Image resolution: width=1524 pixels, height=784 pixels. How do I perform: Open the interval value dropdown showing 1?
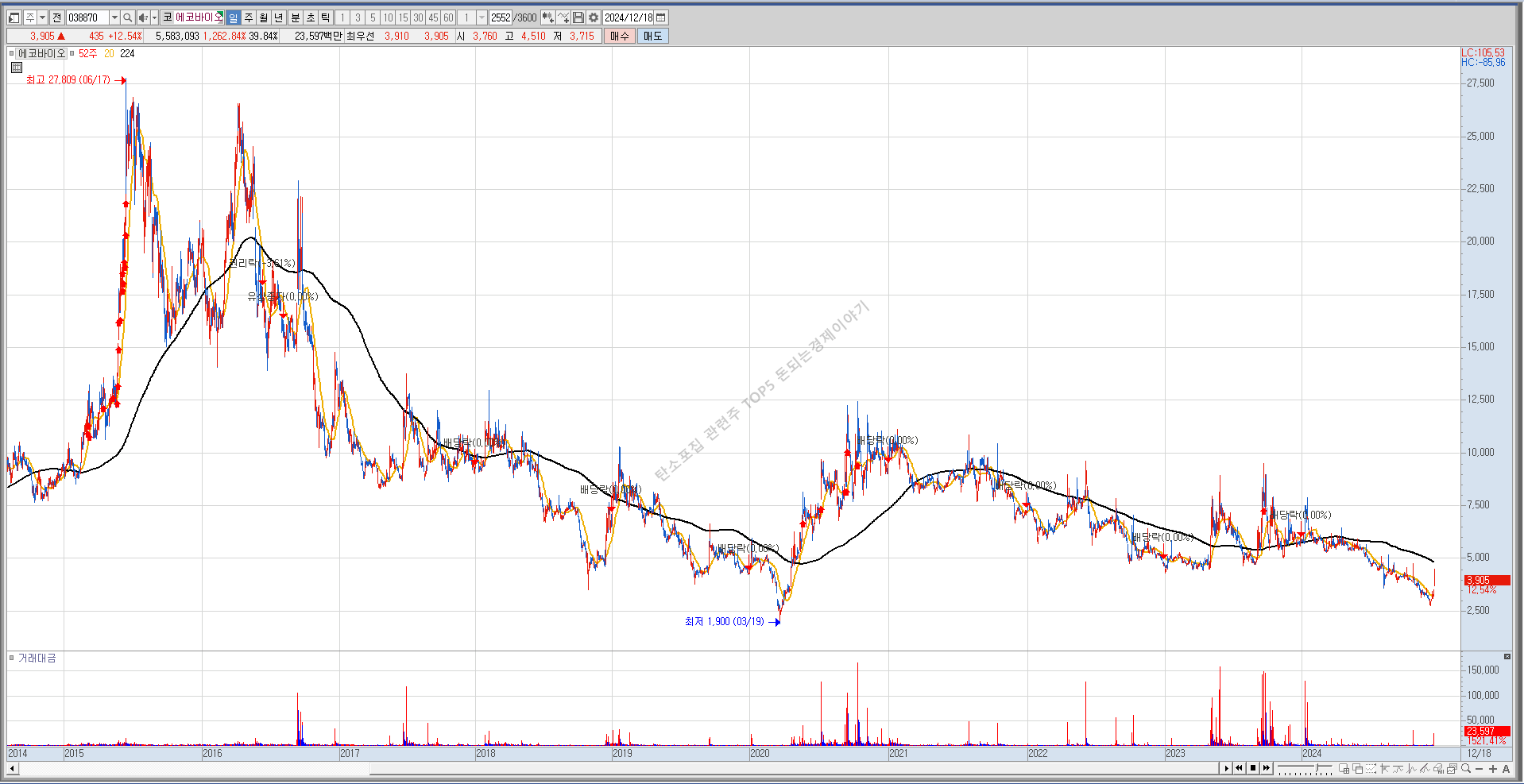(481, 17)
